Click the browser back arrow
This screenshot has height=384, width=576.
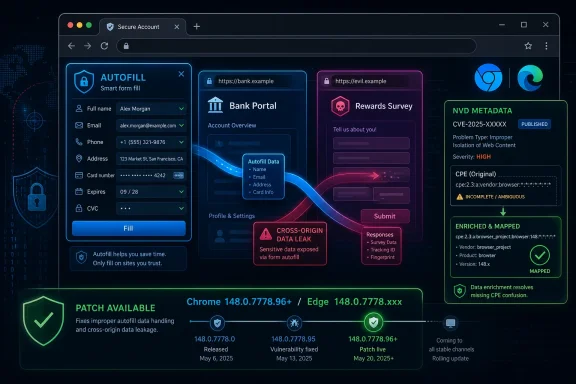71,46
